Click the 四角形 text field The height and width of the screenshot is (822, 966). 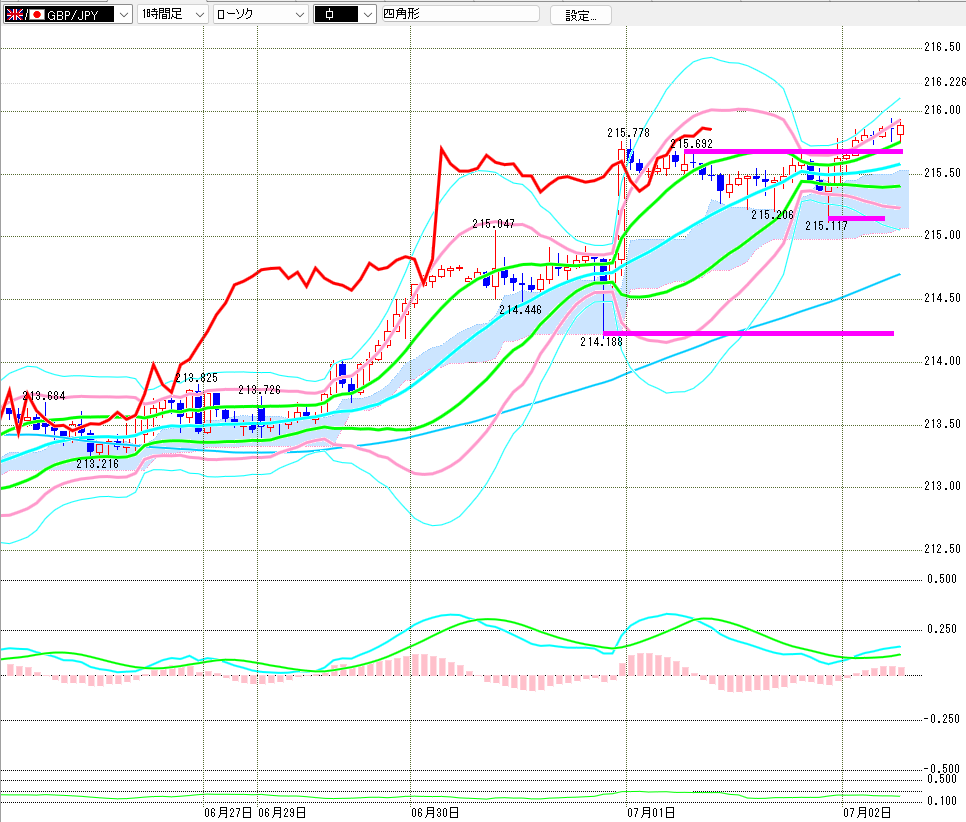[x=460, y=14]
